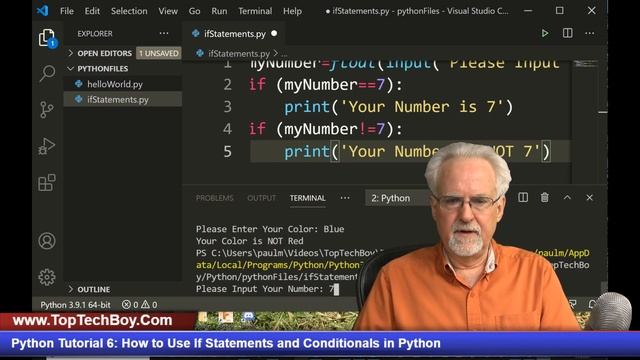Maximize the VS Code window

560,11
